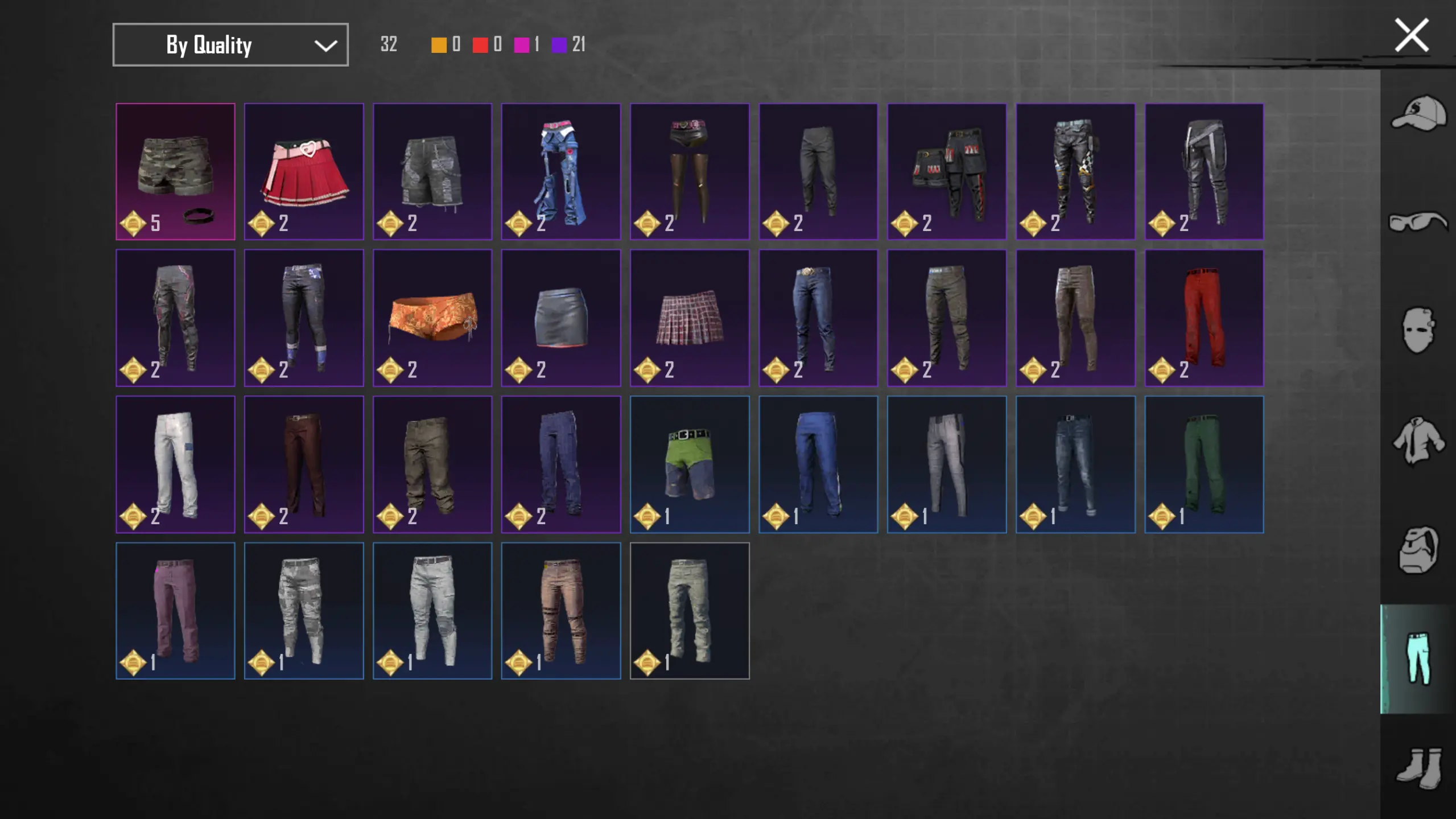Close the inventory panel with X
This screenshot has width=1456, height=819.
(x=1412, y=35)
